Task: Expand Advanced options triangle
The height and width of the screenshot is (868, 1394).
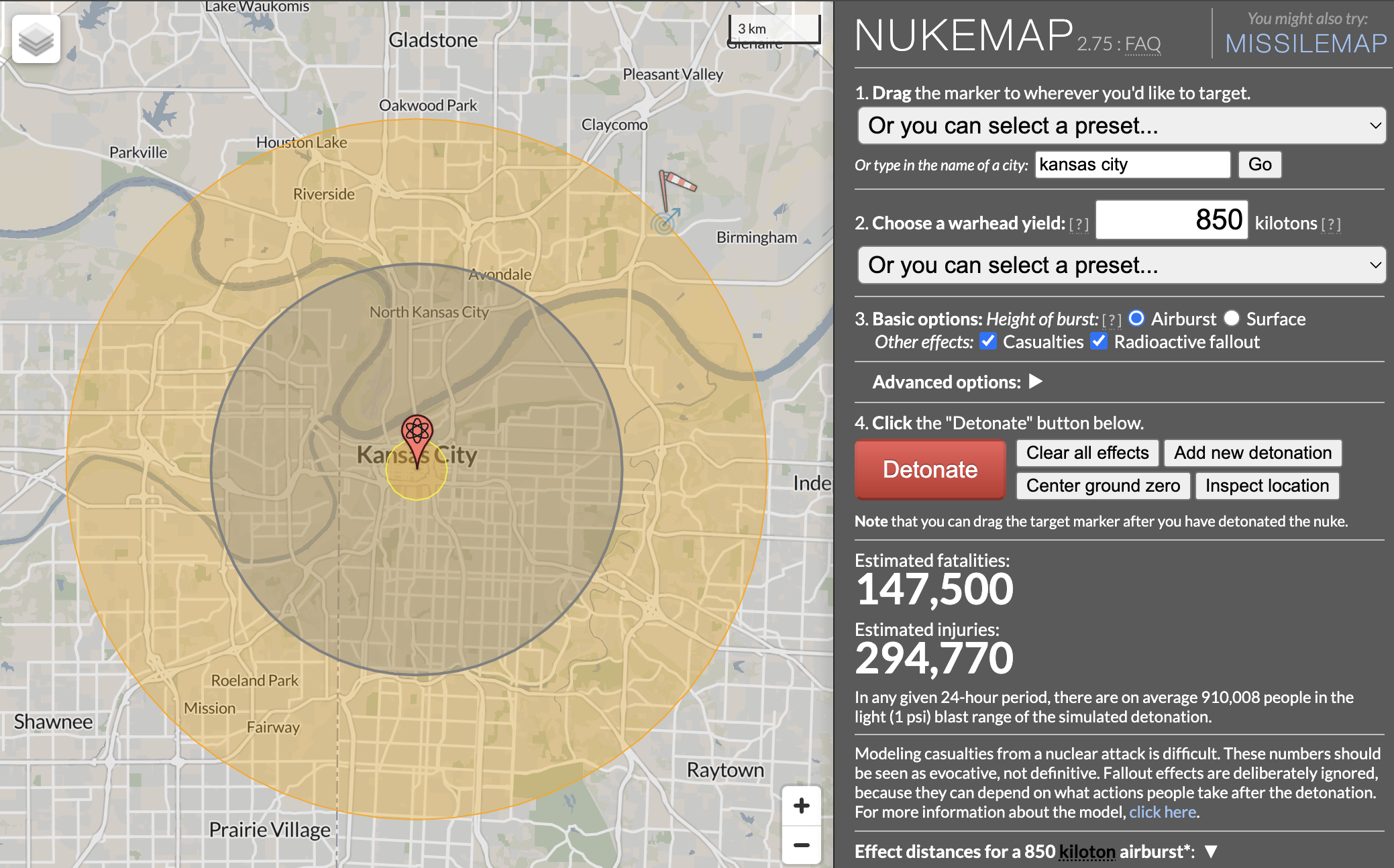Action: coord(1036,382)
